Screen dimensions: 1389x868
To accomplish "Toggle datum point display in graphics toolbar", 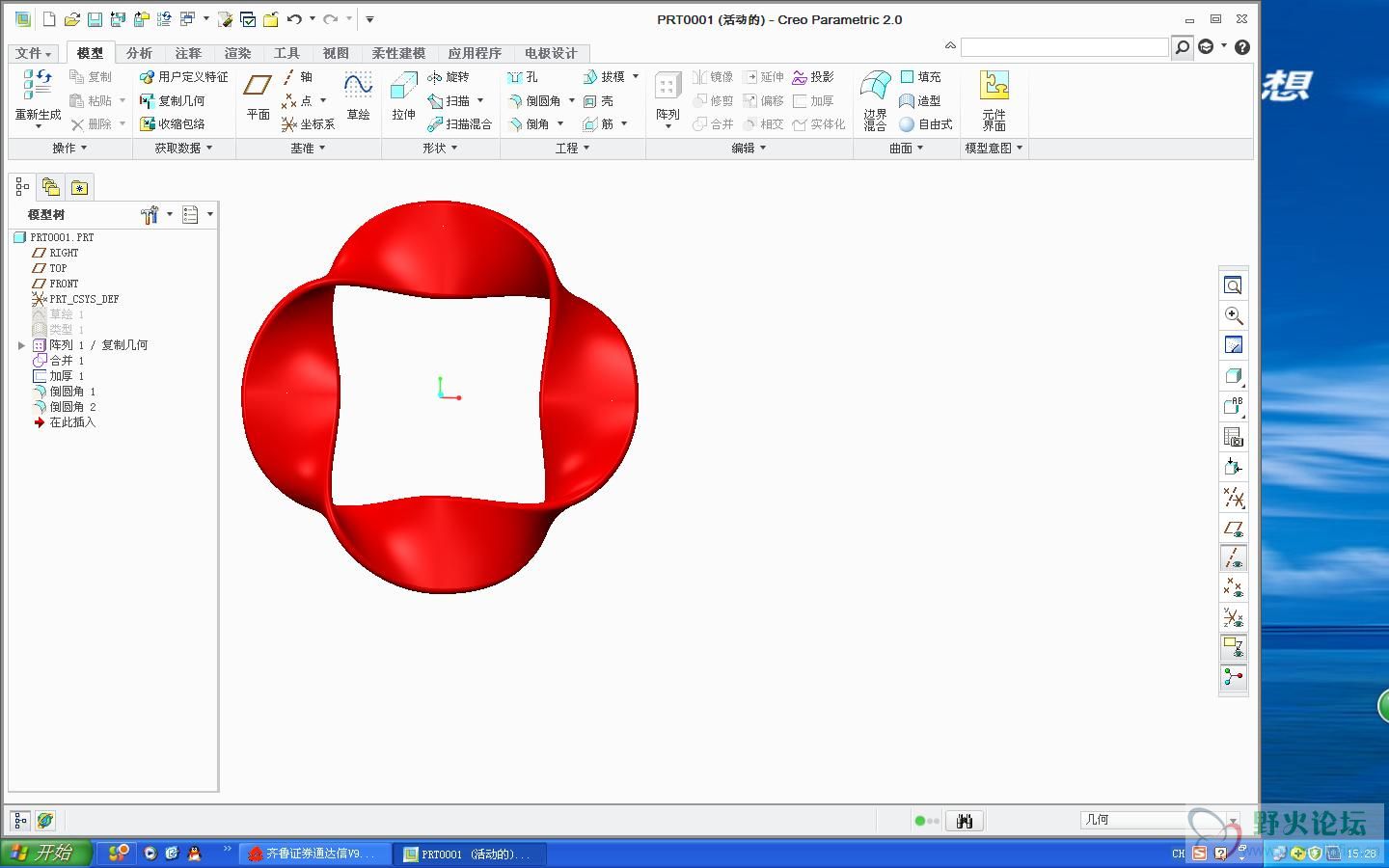I will (1233, 587).
